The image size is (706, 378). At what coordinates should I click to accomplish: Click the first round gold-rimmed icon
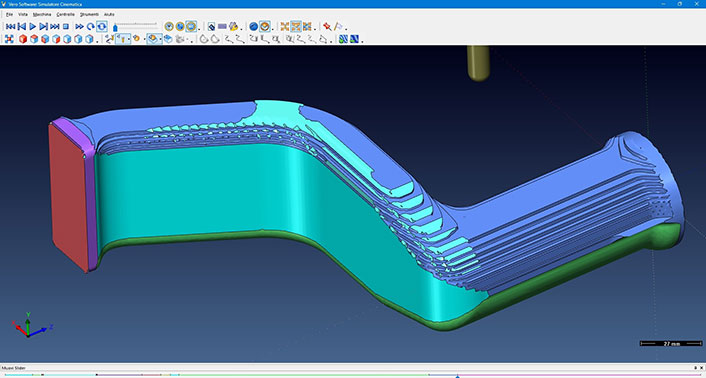coord(169,27)
